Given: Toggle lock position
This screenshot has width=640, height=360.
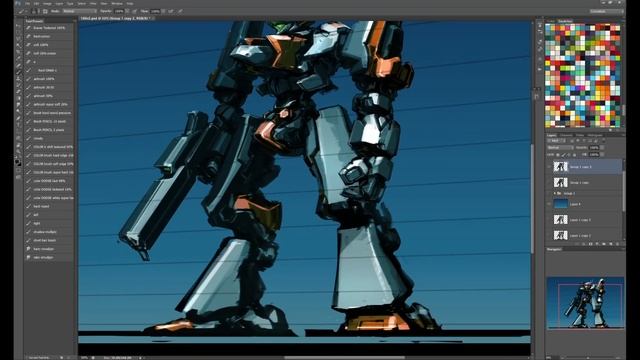Looking at the screenshot, I should coord(569,155).
